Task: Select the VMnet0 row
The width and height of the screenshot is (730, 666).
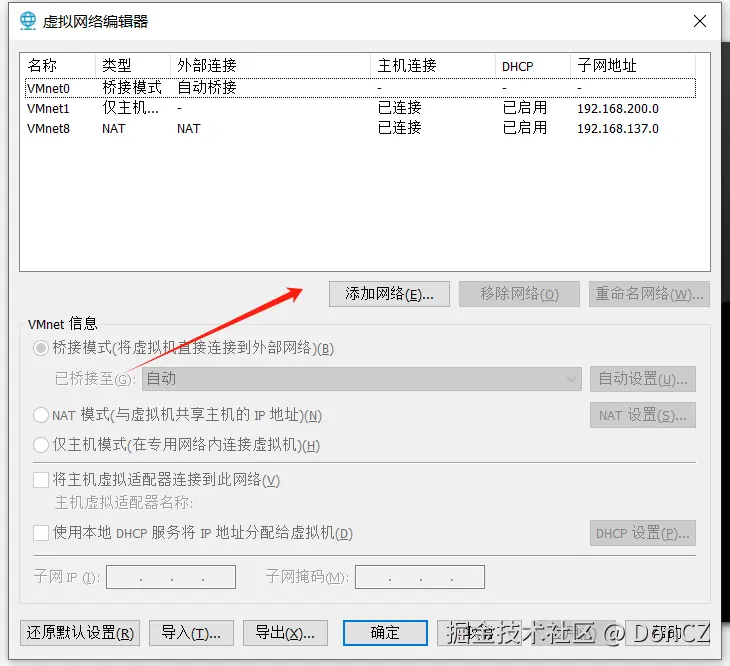Action: 360,88
